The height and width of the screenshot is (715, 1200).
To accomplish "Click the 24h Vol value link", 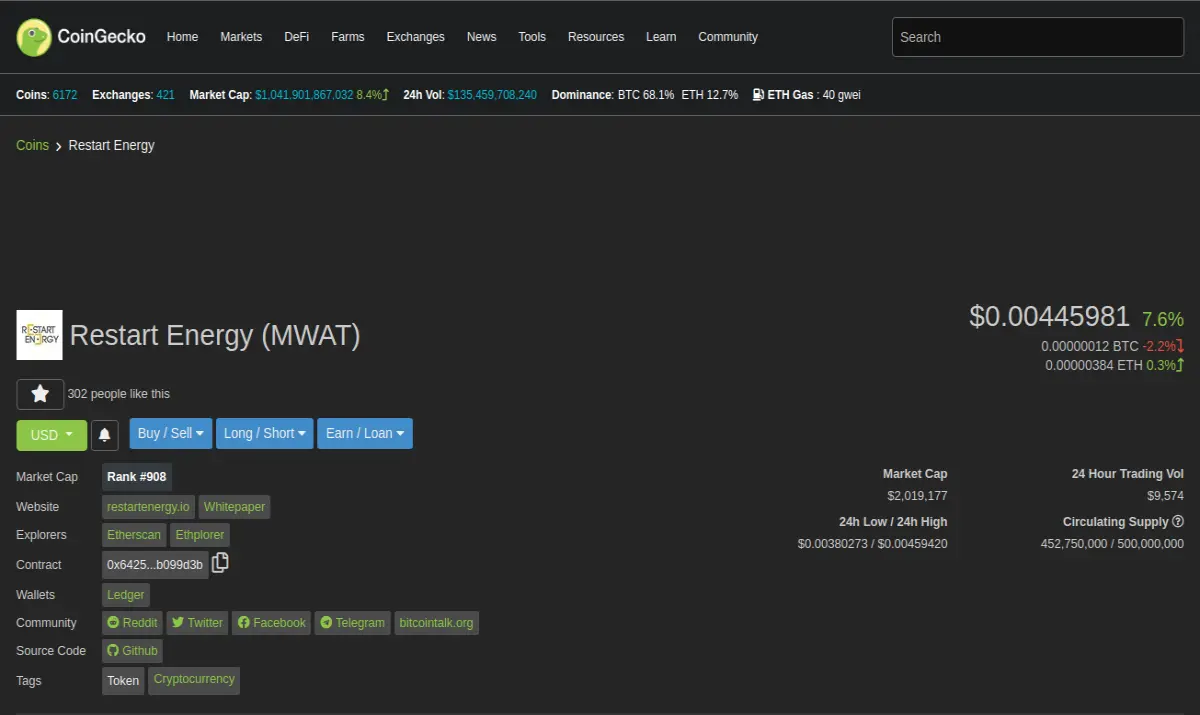I will click(x=492, y=95).
